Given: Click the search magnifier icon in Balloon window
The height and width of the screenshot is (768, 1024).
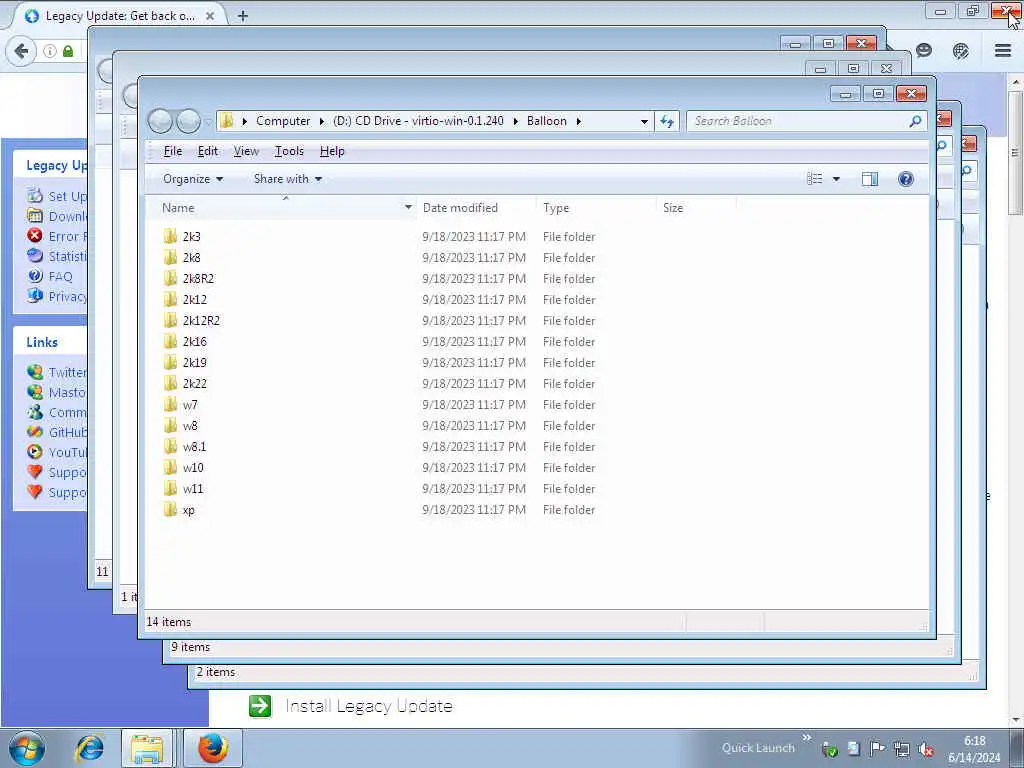Looking at the screenshot, I should click(916, 121).
